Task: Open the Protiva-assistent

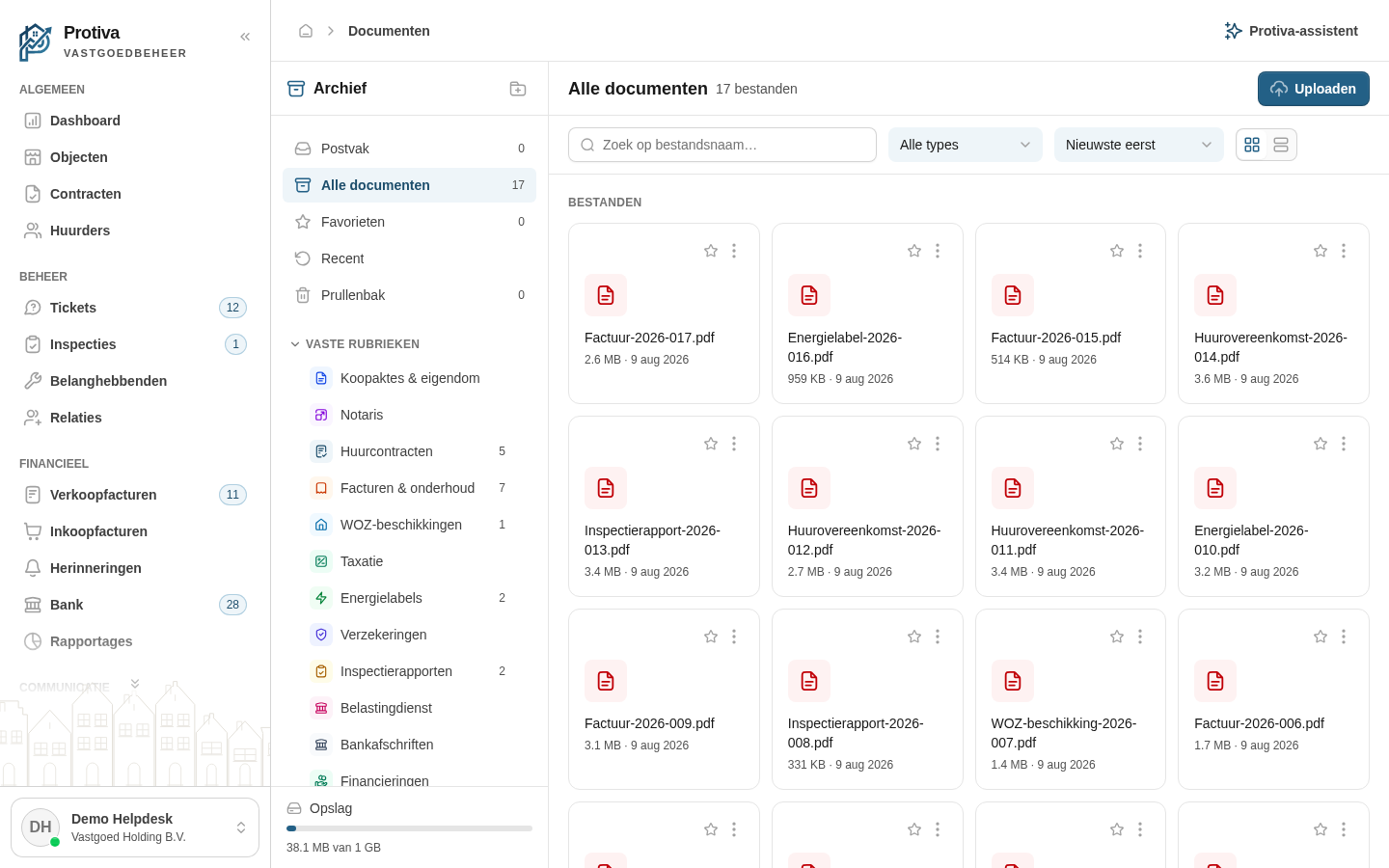Action: 1291,31
